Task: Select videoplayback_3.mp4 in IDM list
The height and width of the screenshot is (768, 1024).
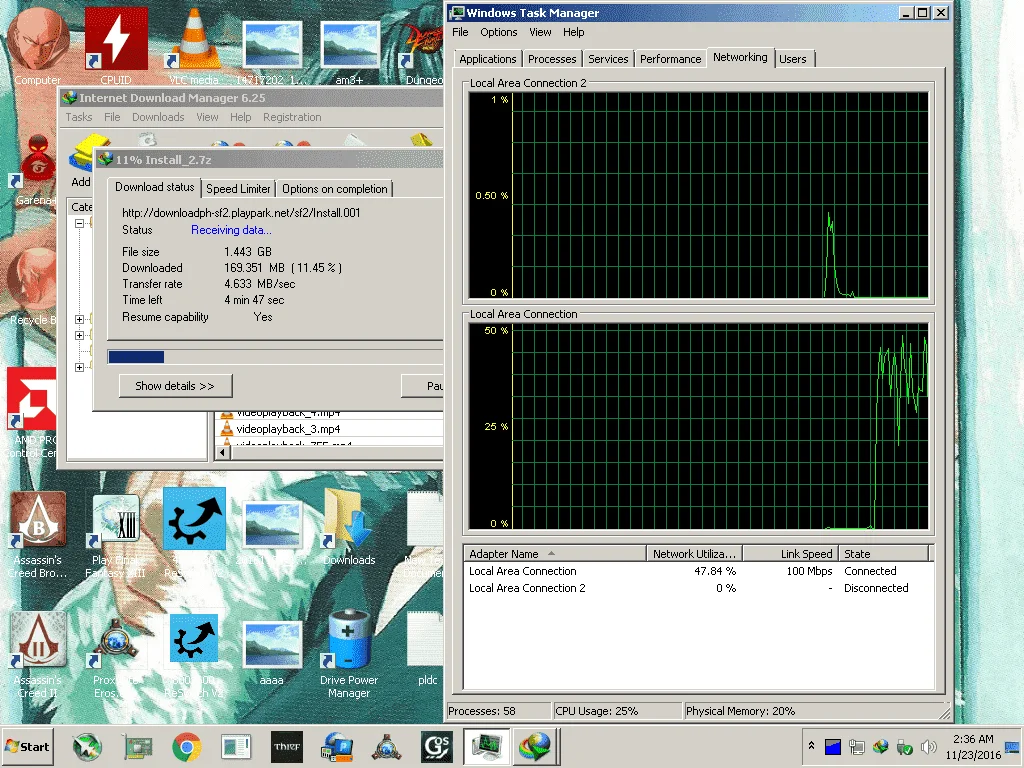Action: point(288,429)
